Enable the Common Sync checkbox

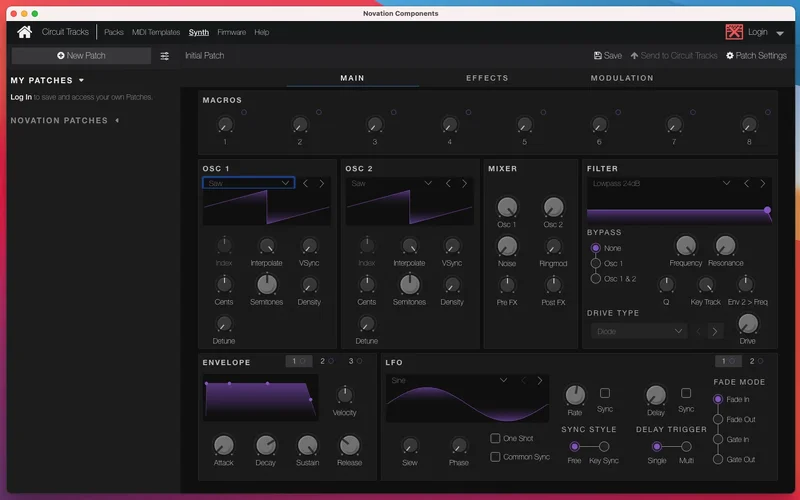(x=496, y=457)
